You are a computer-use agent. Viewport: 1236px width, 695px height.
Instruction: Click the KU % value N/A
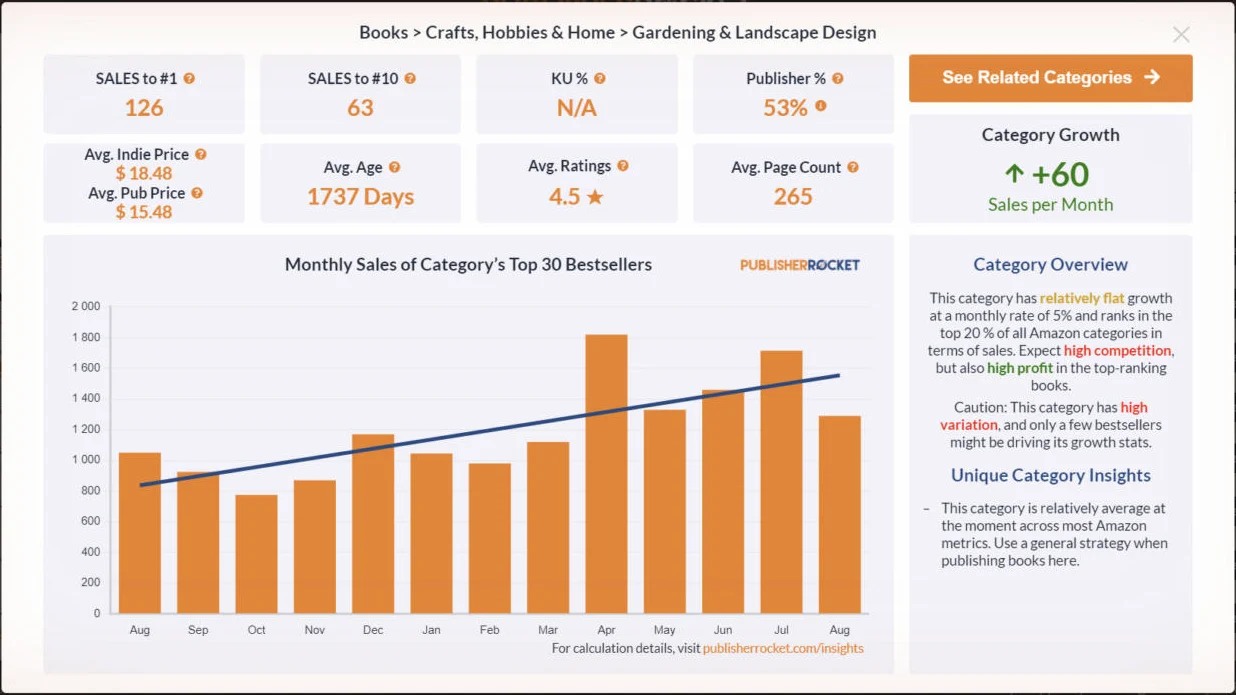tap(576, 108)
